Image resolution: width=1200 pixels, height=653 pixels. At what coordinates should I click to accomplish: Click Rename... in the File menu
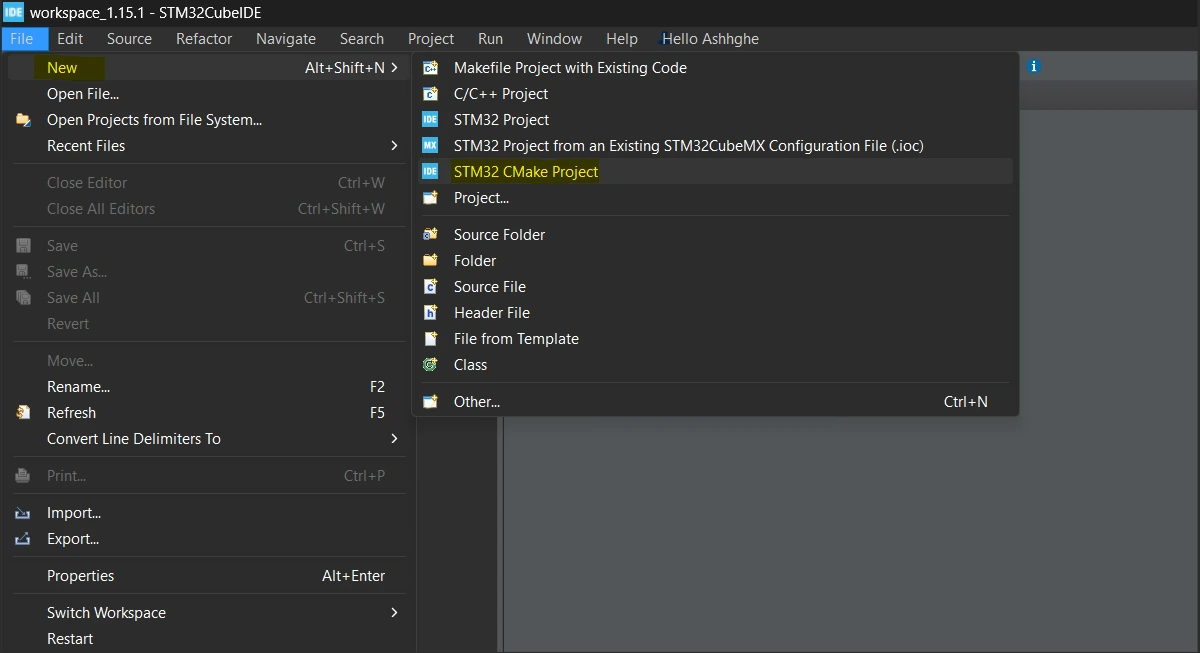tap(209, 387)
